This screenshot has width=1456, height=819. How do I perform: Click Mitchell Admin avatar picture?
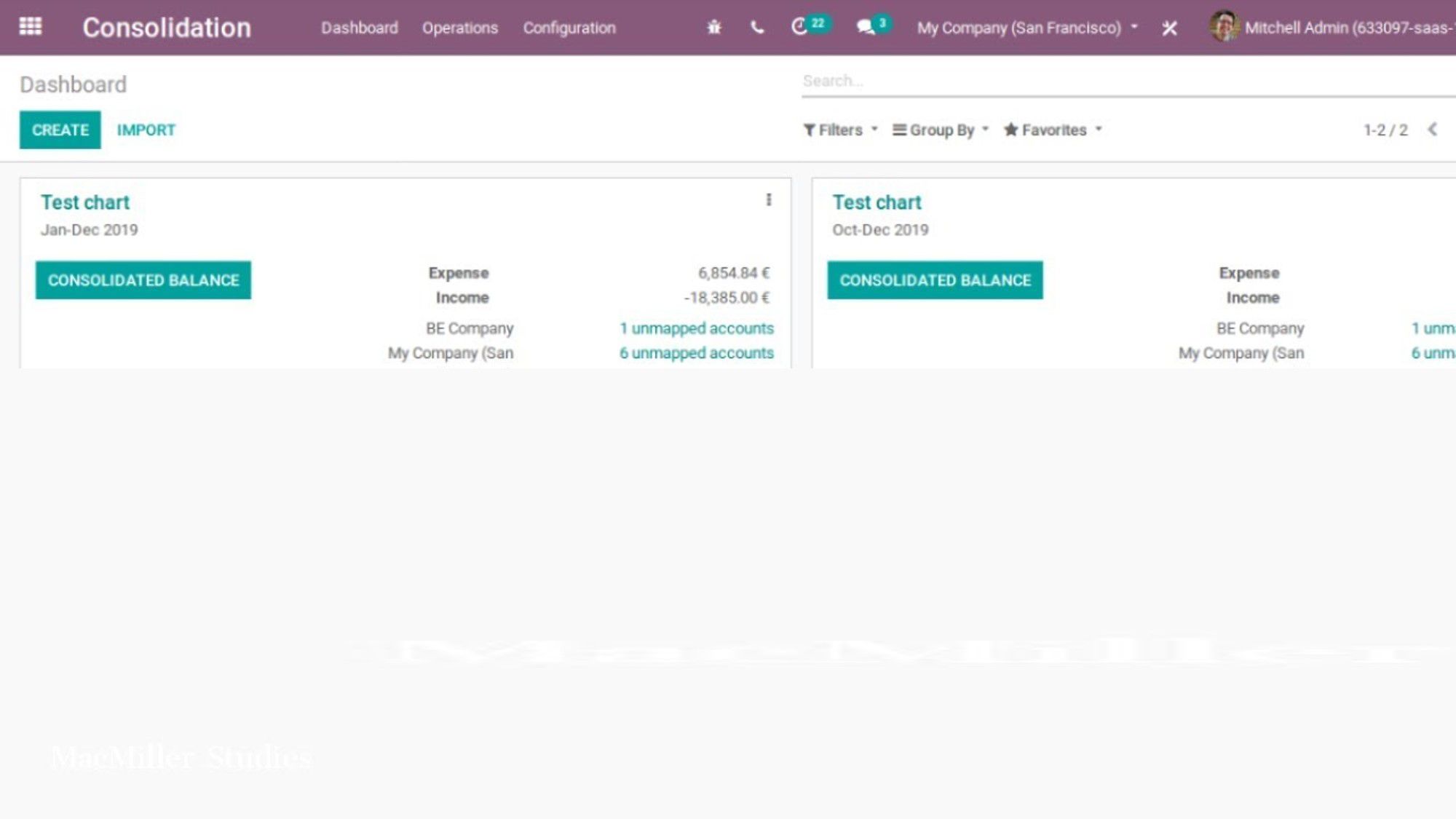pyautogui.click(x=1224, y=27)
